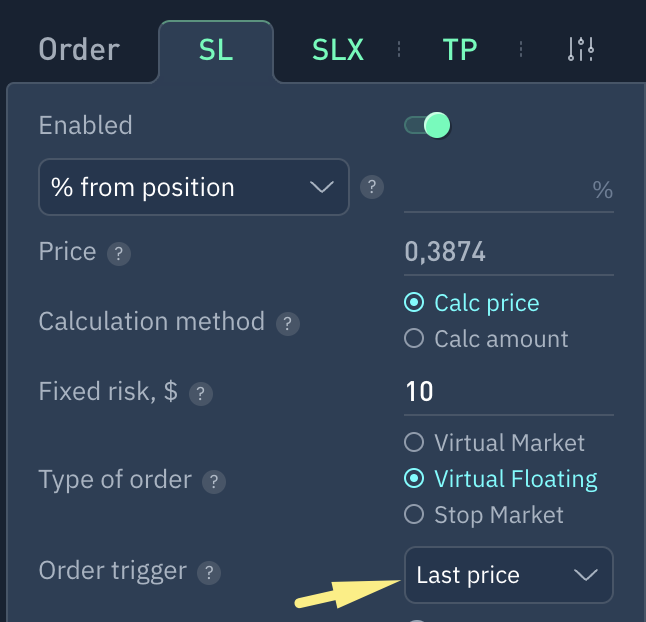Select the Calc amount radio option
The width and height of the screenshot is (646, 622).
414,339
